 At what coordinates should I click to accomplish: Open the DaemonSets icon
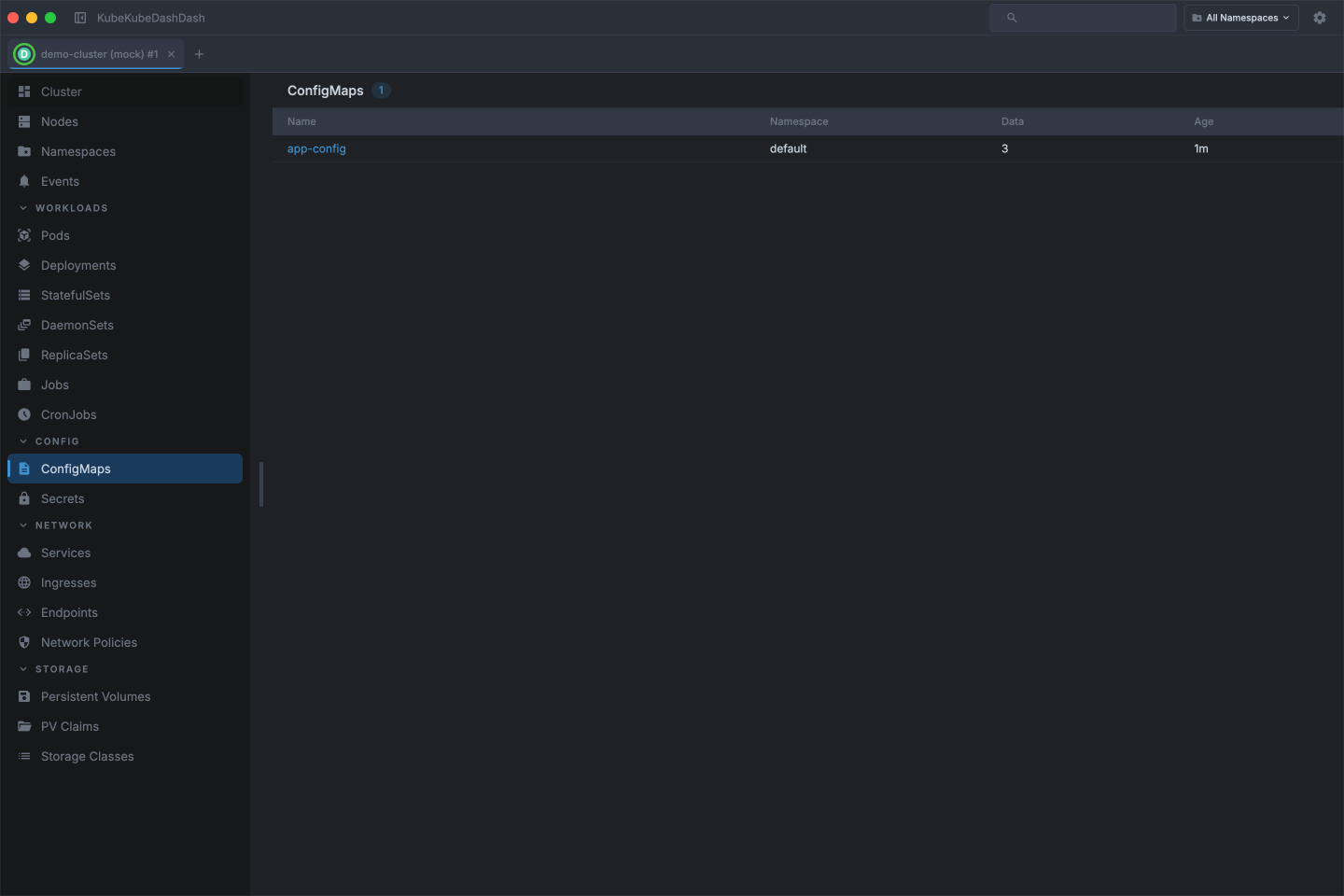coord(24,325)
